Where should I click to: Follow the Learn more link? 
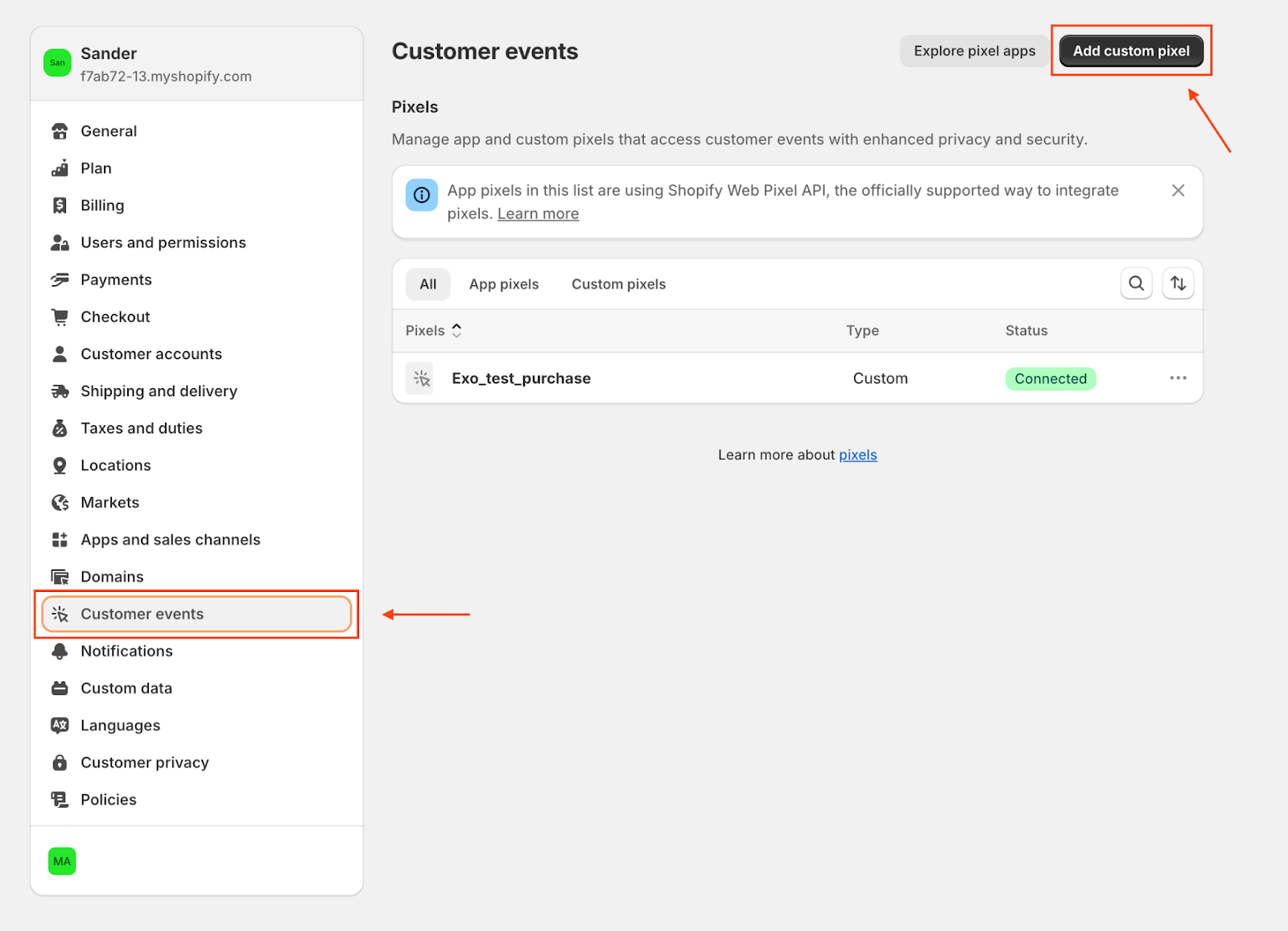point(538,214)
